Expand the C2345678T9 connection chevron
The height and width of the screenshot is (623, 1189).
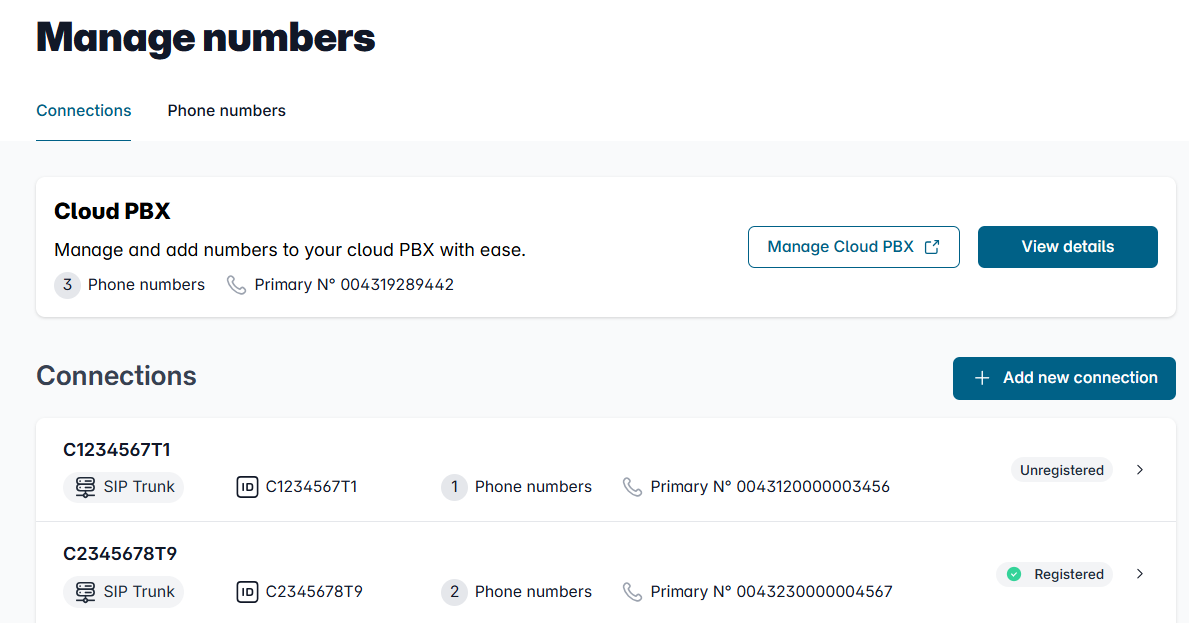pos(1140,574)
